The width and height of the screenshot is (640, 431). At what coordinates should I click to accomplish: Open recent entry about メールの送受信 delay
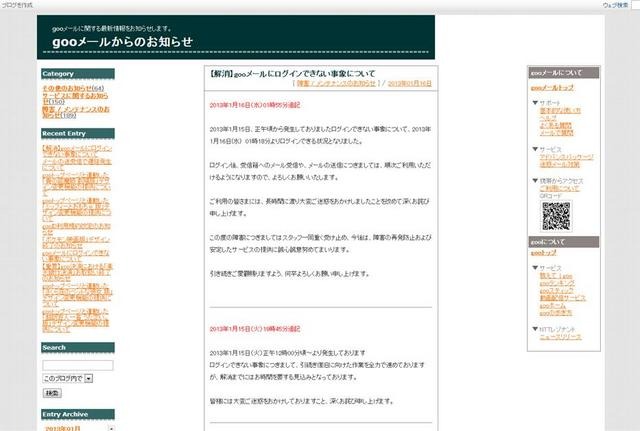point(77,164)
